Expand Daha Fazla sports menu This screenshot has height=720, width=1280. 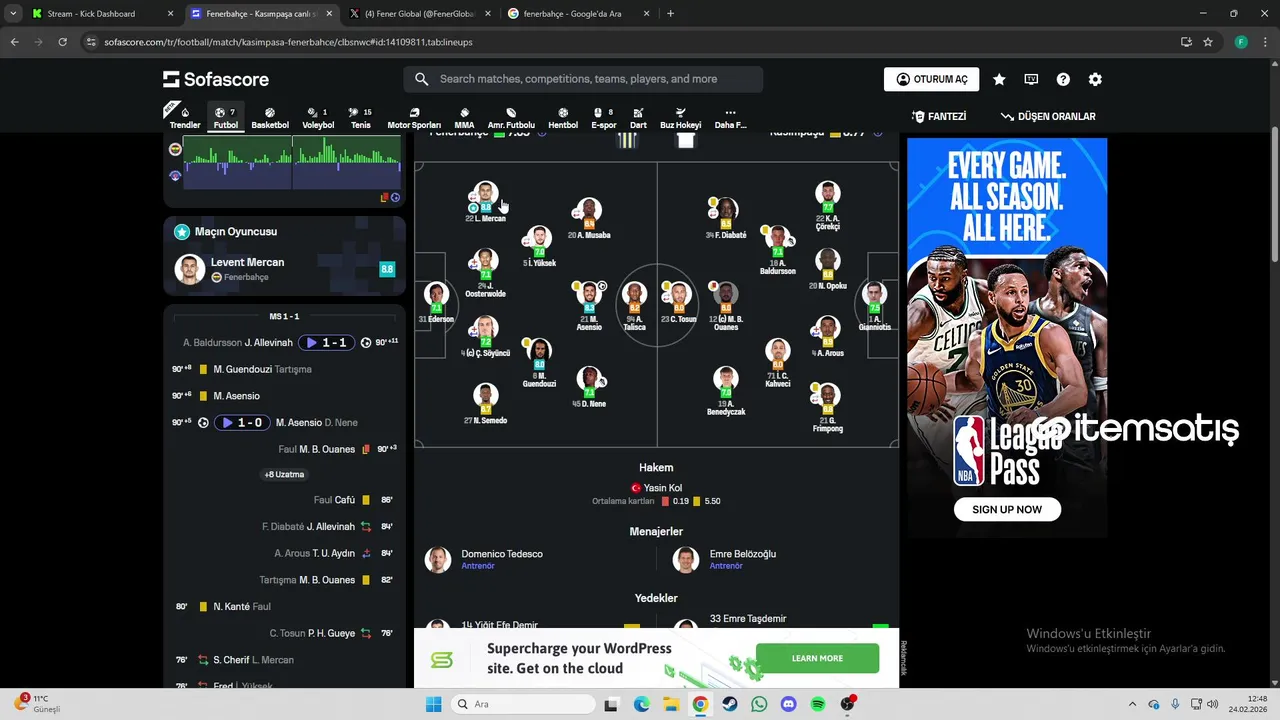point(730,118)
